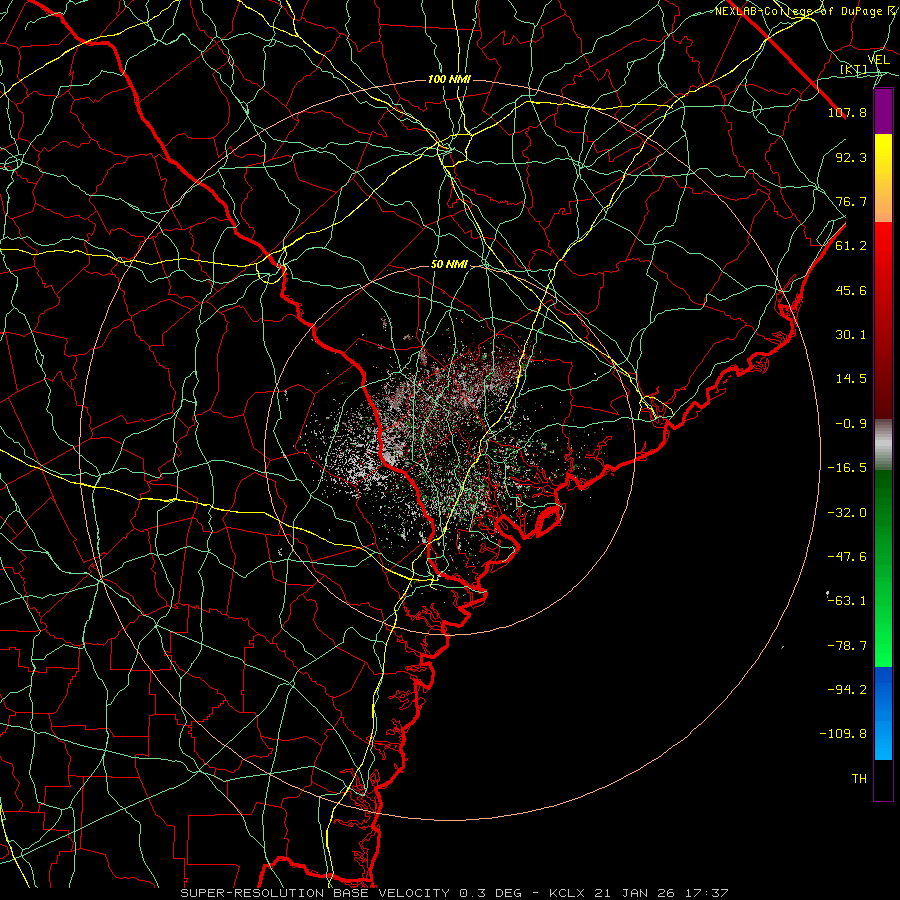Click the -63.1 velocity scale value
The height and width of the screenshot is (900, 900).
pyautogui.click(x=847, y=601)
